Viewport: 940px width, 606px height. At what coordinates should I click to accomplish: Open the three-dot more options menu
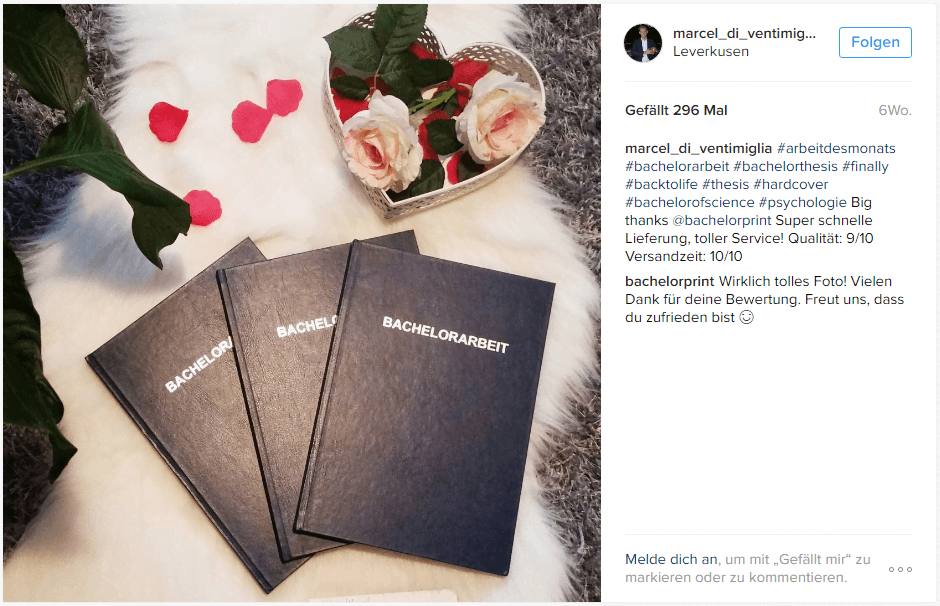[x=900, y=569]
